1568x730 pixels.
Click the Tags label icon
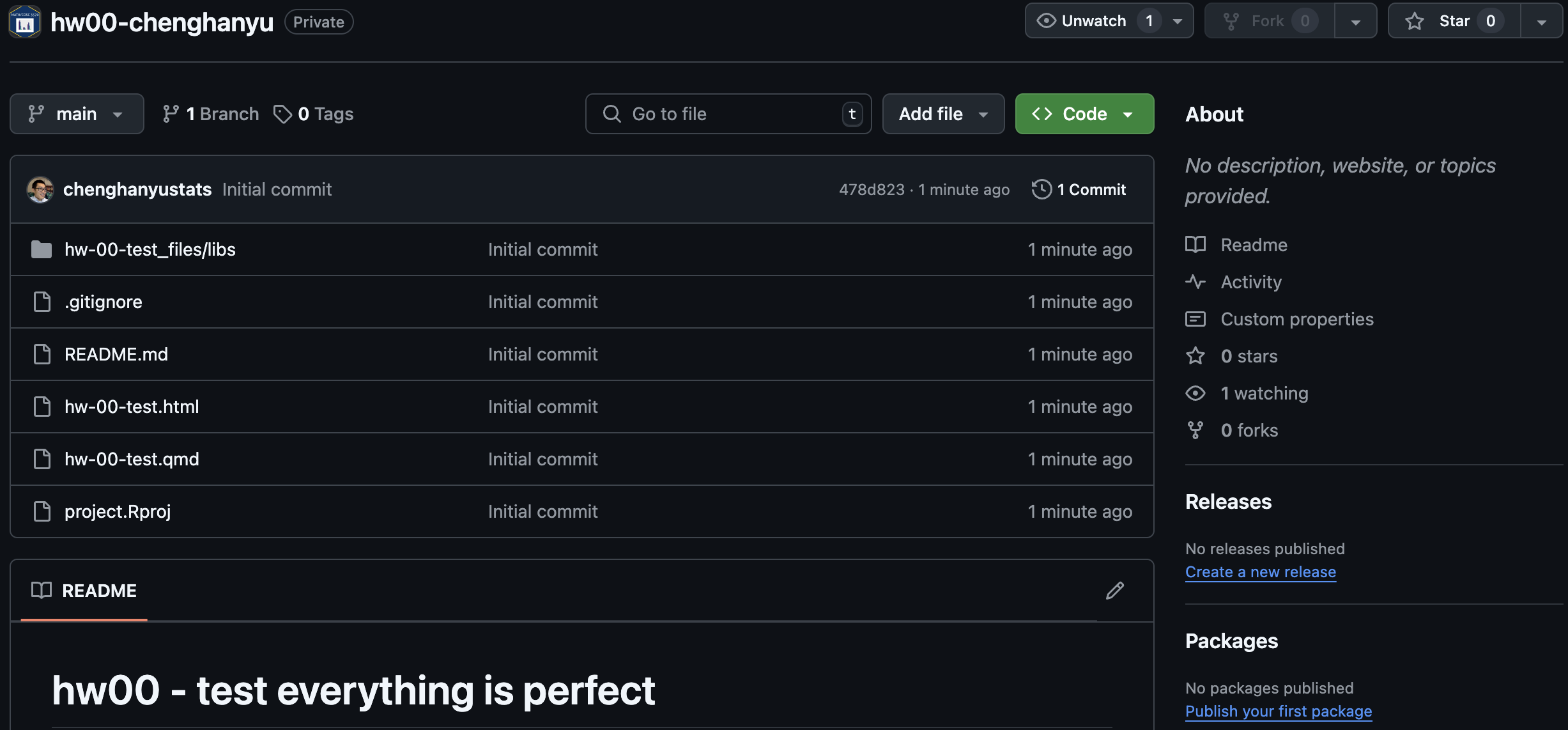tap(282, 114)
